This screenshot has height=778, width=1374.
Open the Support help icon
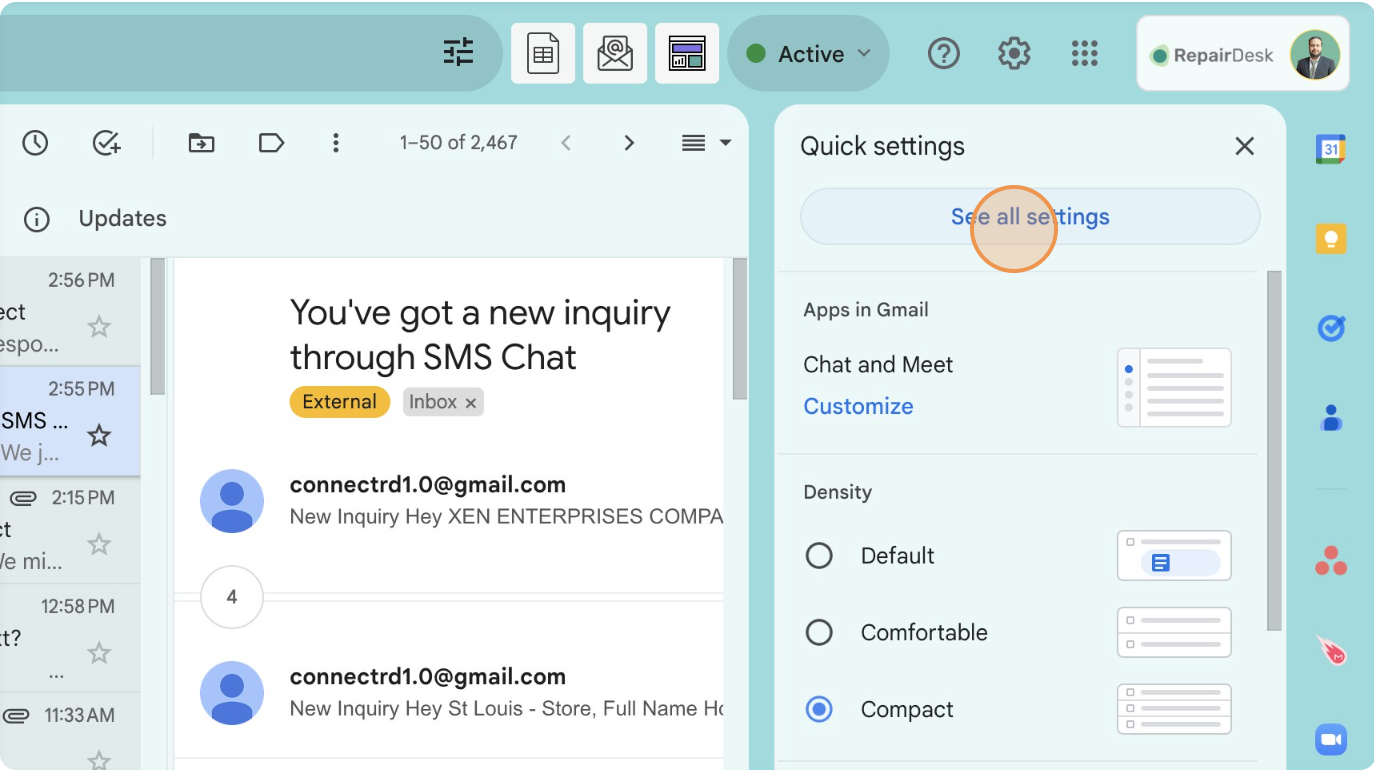pos(943,54)
